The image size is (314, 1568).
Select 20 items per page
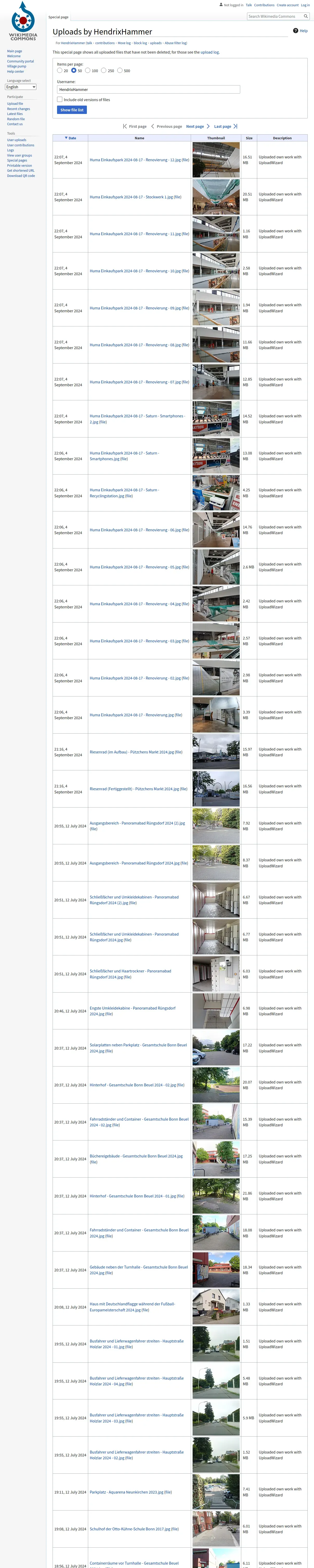click(60, 71)
